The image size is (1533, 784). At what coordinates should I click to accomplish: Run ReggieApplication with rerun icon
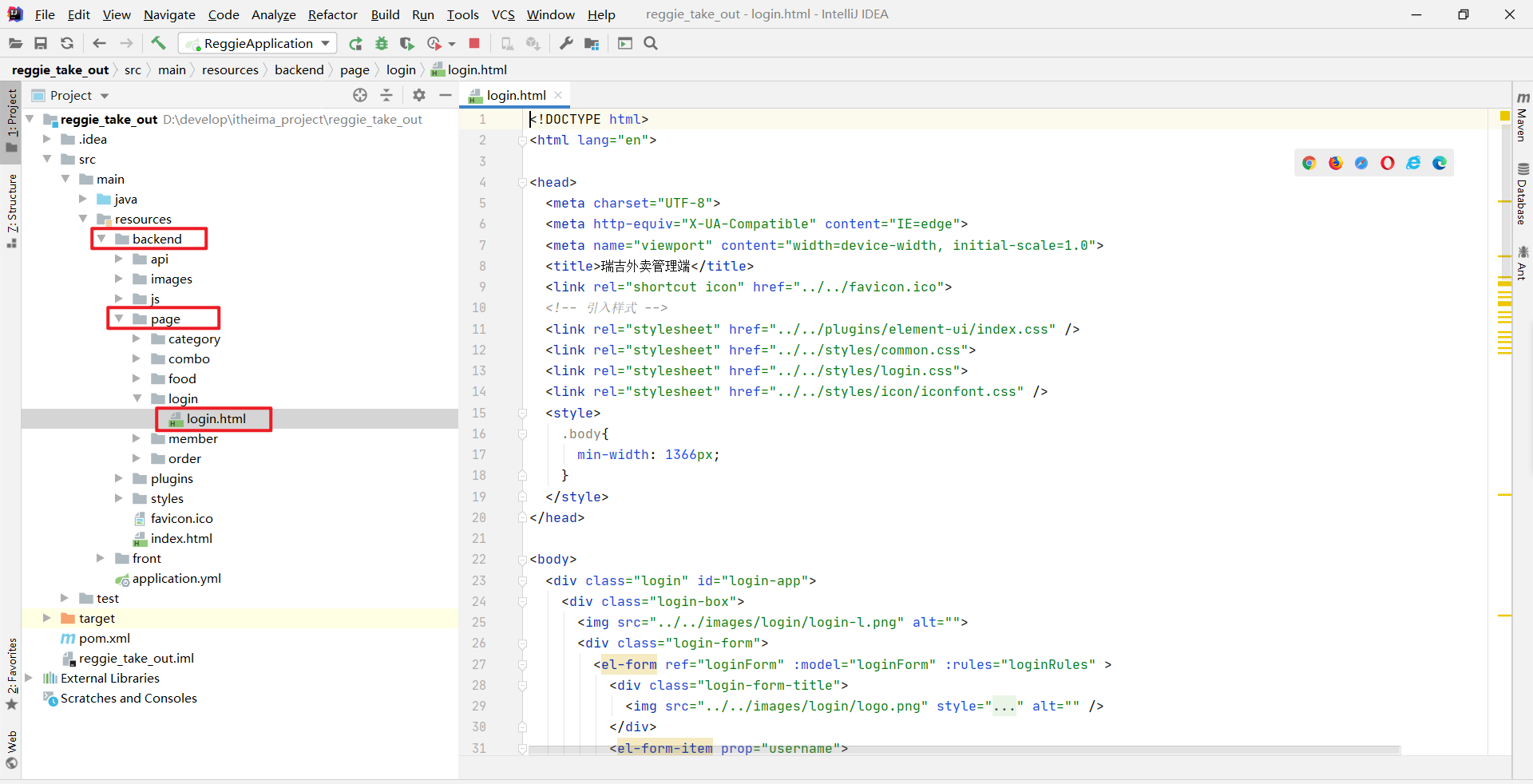click(356, 43)
